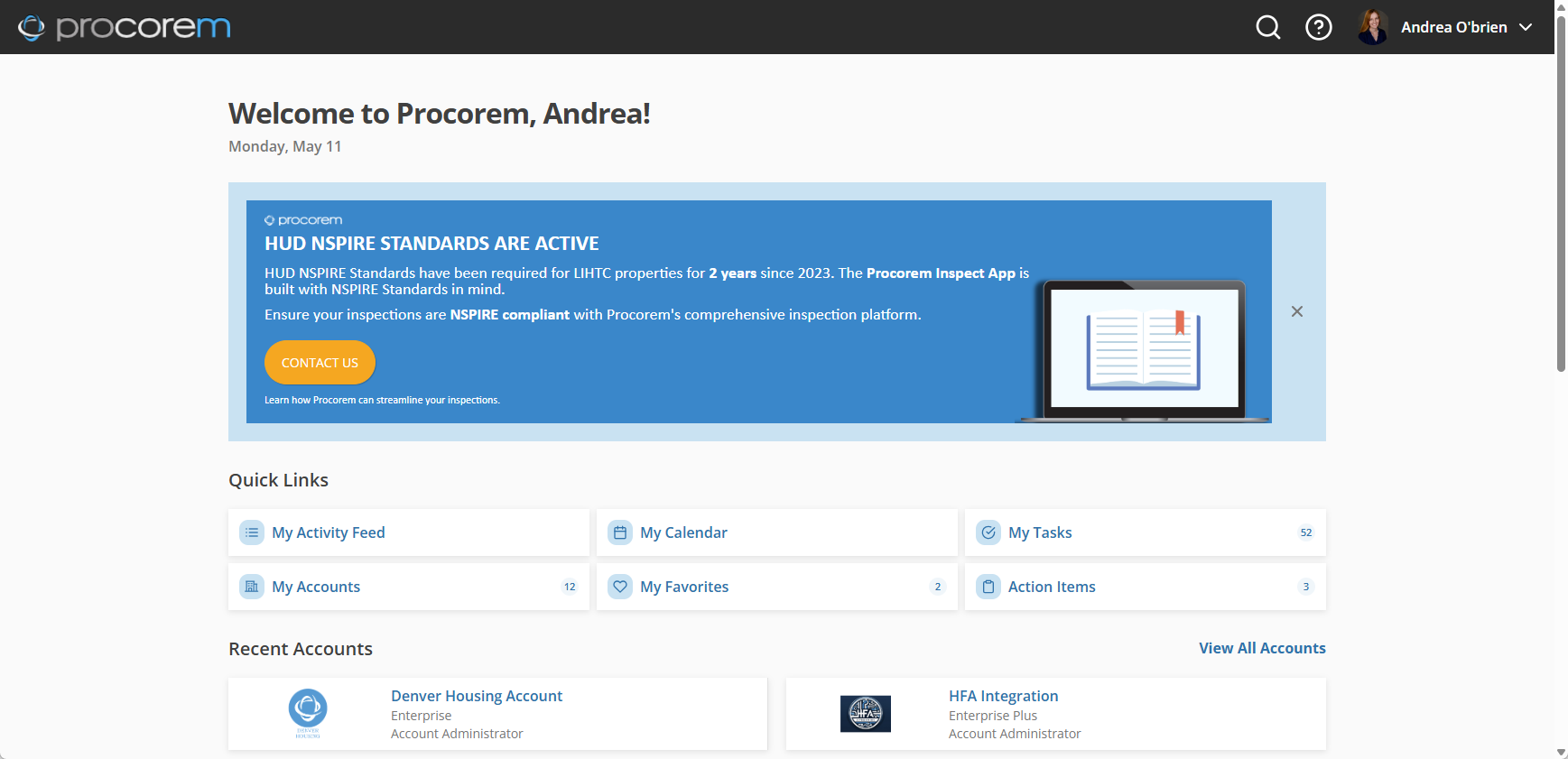This screenshot has height=759, width=1568.
Task: Click the laptop book illustration in banner
Action: [x=1144, y=350]
